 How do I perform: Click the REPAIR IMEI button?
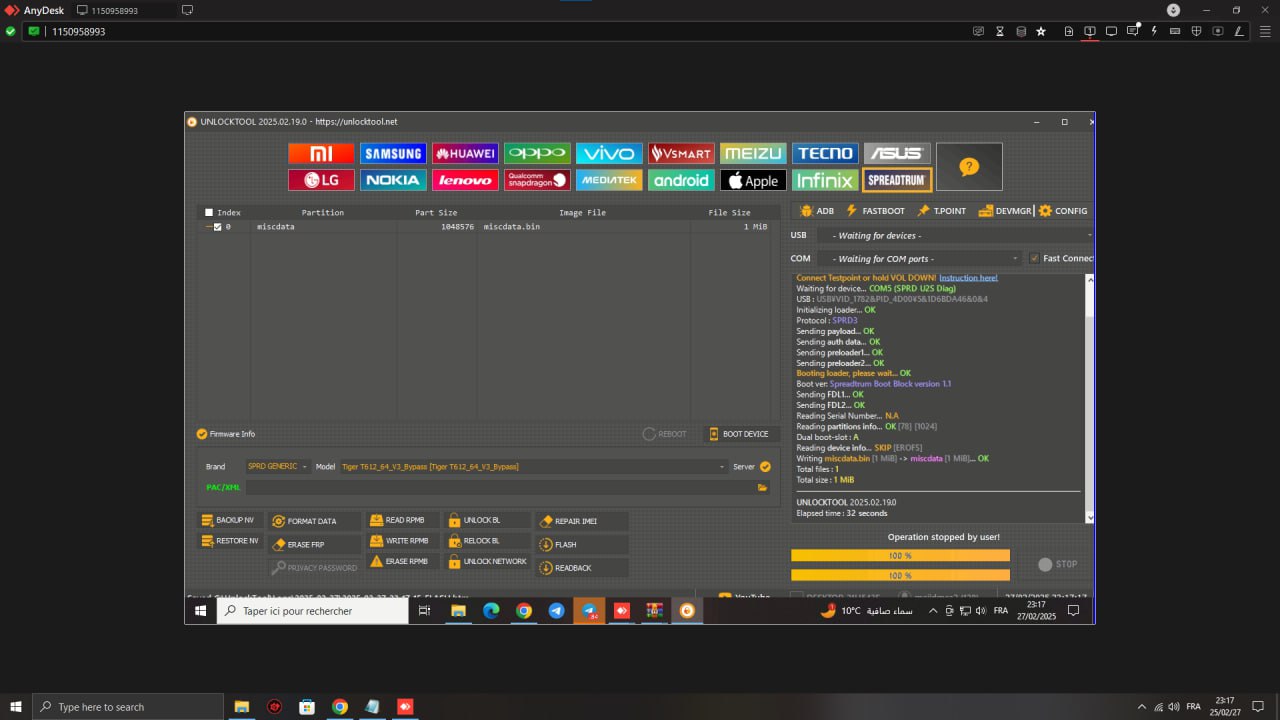(582, 521)
